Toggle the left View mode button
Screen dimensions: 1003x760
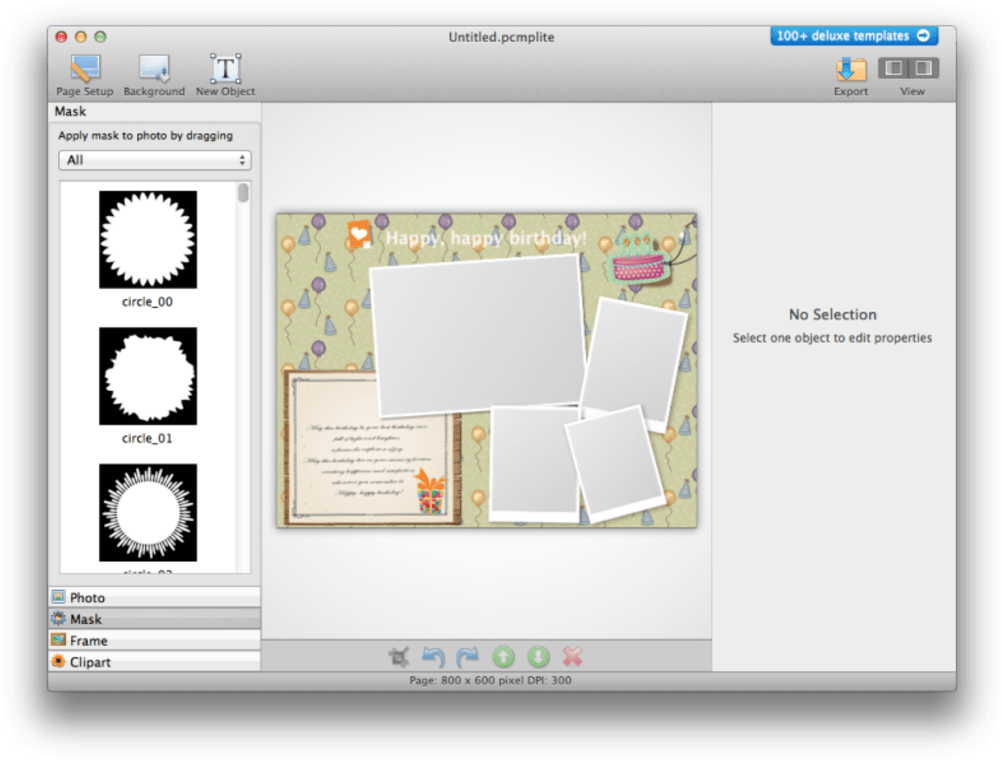click(894, 69)
